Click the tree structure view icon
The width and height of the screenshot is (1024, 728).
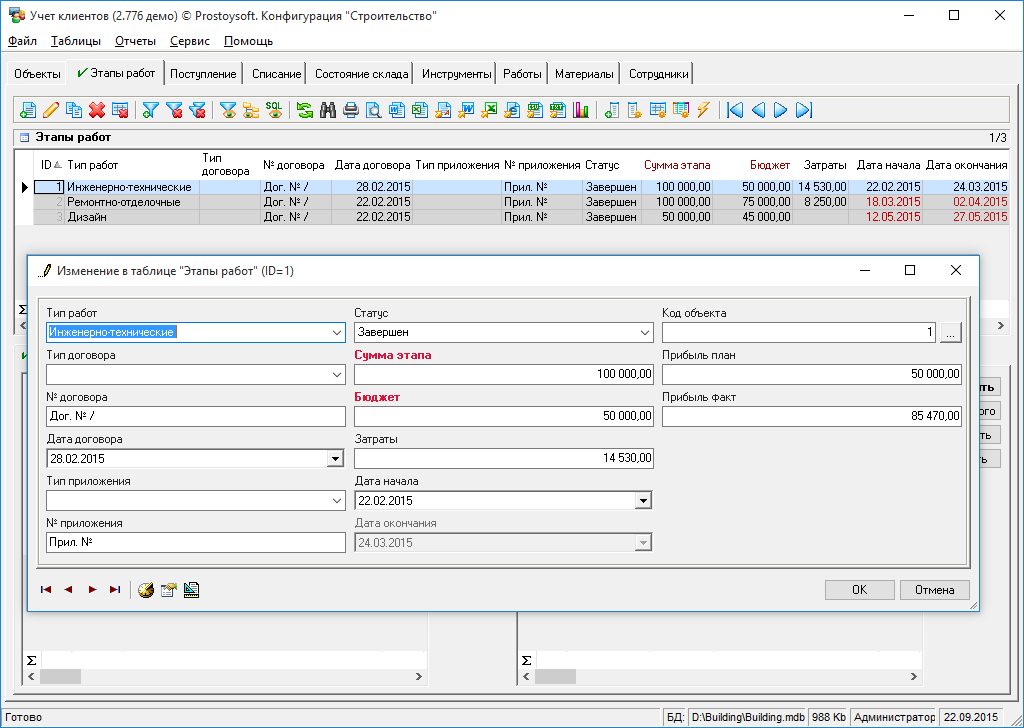251,110
